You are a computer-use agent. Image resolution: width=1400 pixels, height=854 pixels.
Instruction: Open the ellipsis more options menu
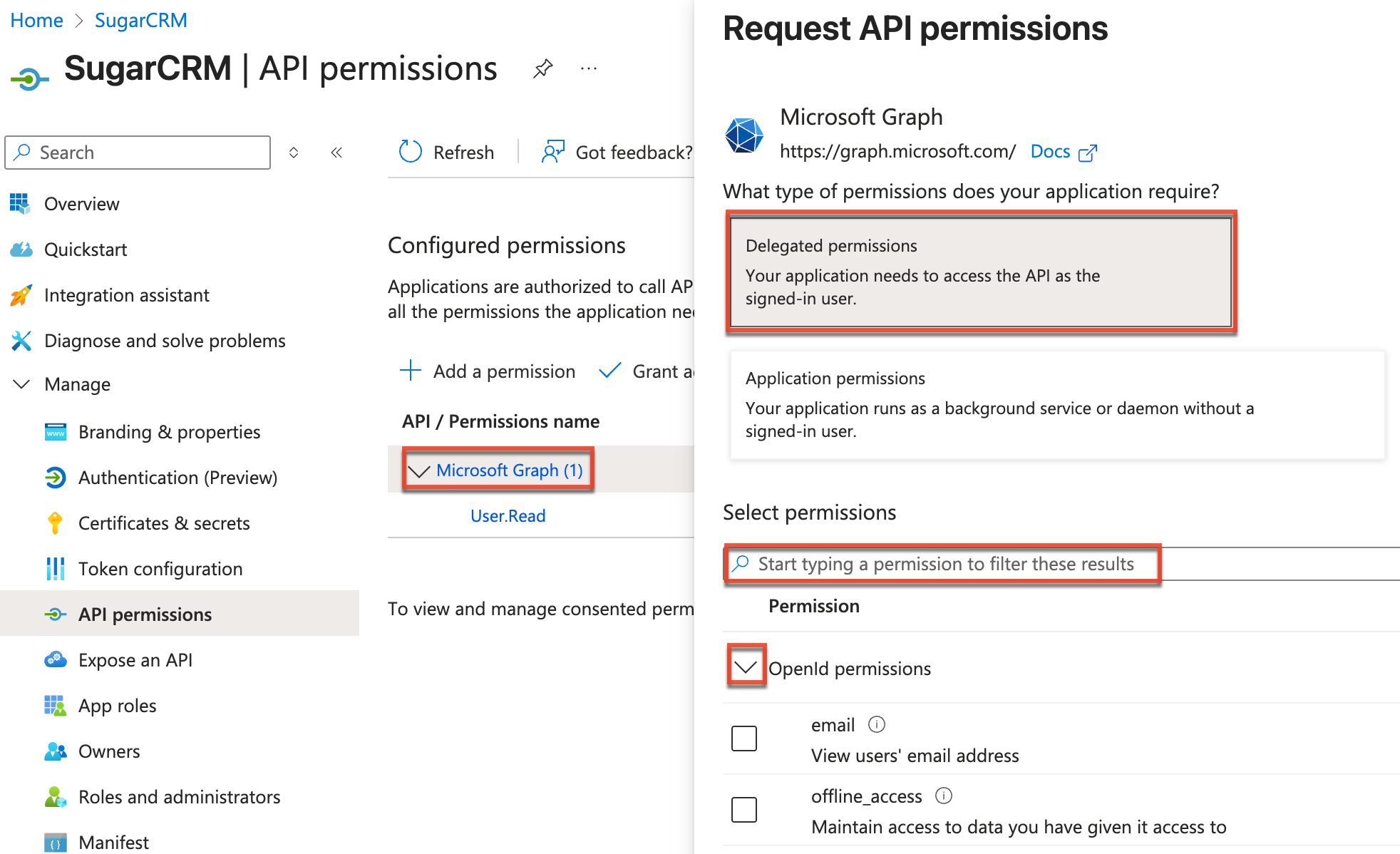(588, 68)
